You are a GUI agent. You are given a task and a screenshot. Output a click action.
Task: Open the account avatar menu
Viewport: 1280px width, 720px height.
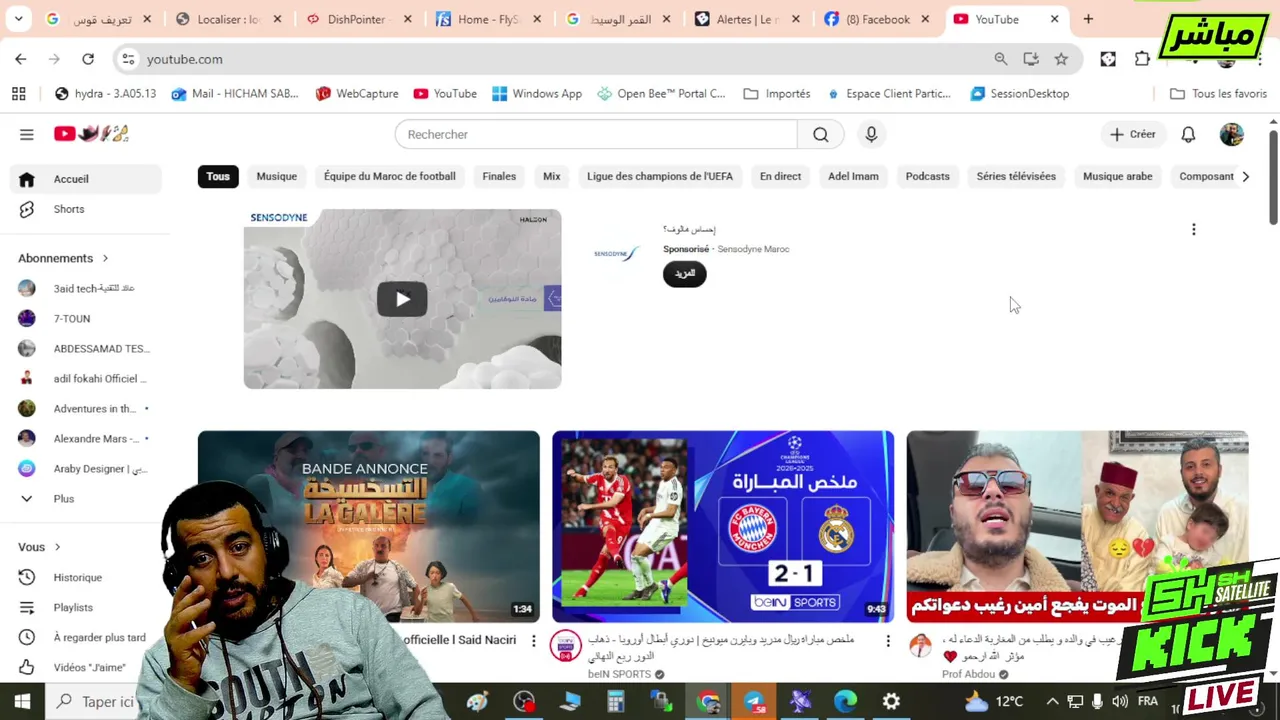coord(1231,134)
